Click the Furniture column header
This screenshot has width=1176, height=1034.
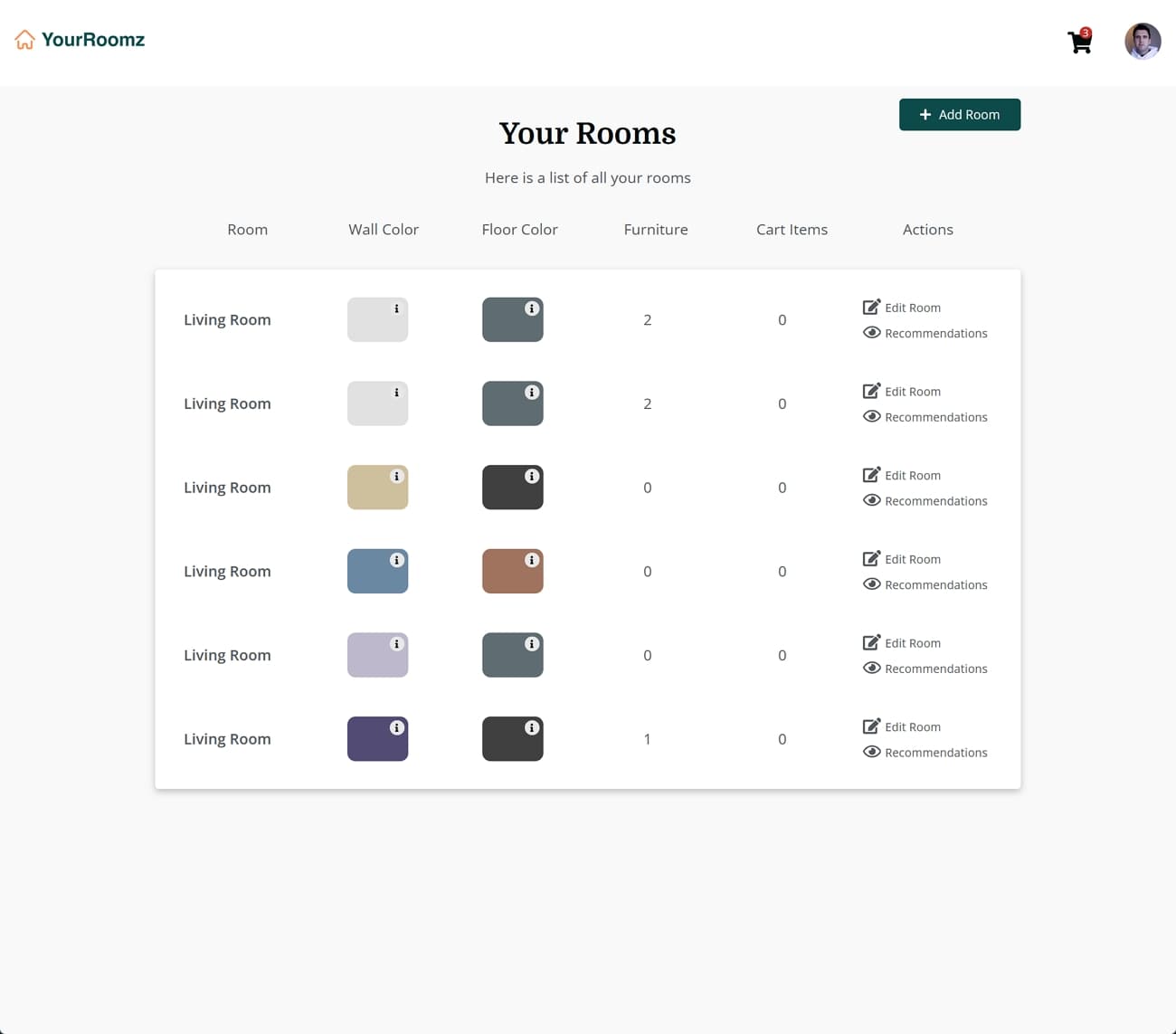[x=656, y=230]
